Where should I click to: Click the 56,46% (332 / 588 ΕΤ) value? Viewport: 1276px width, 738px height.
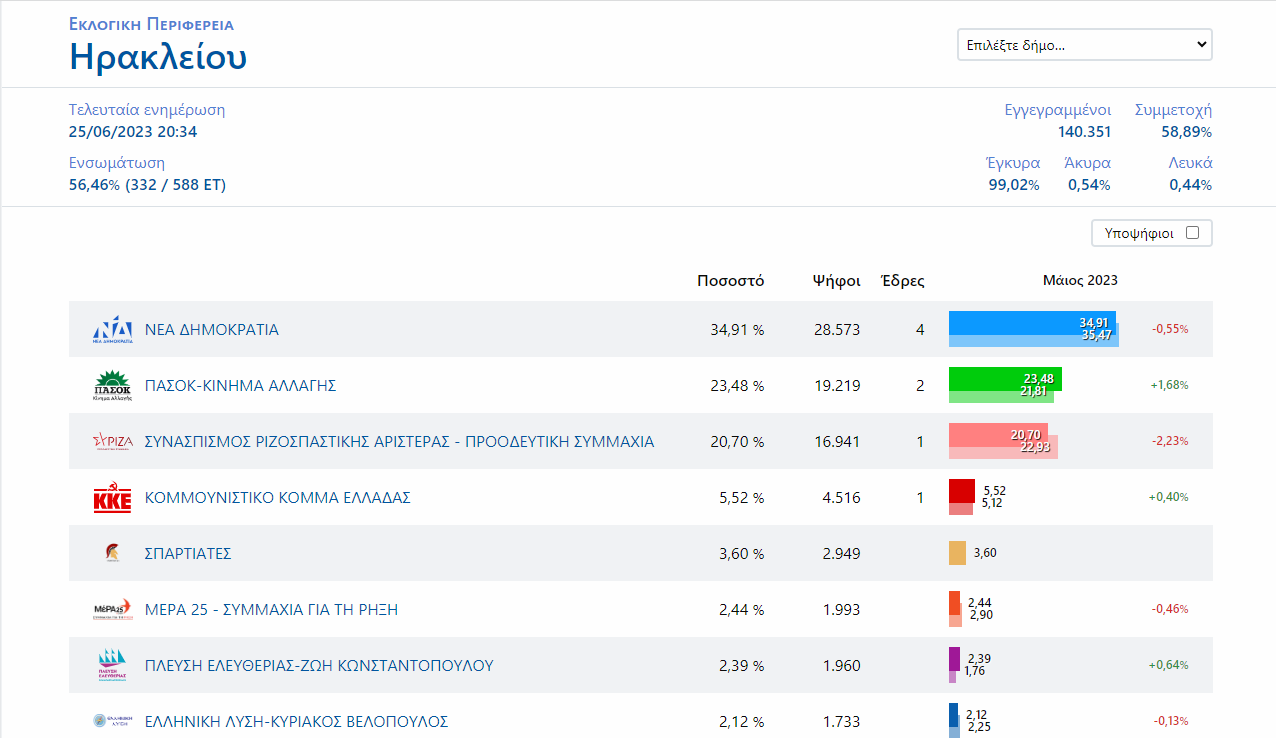coord(147,185)
